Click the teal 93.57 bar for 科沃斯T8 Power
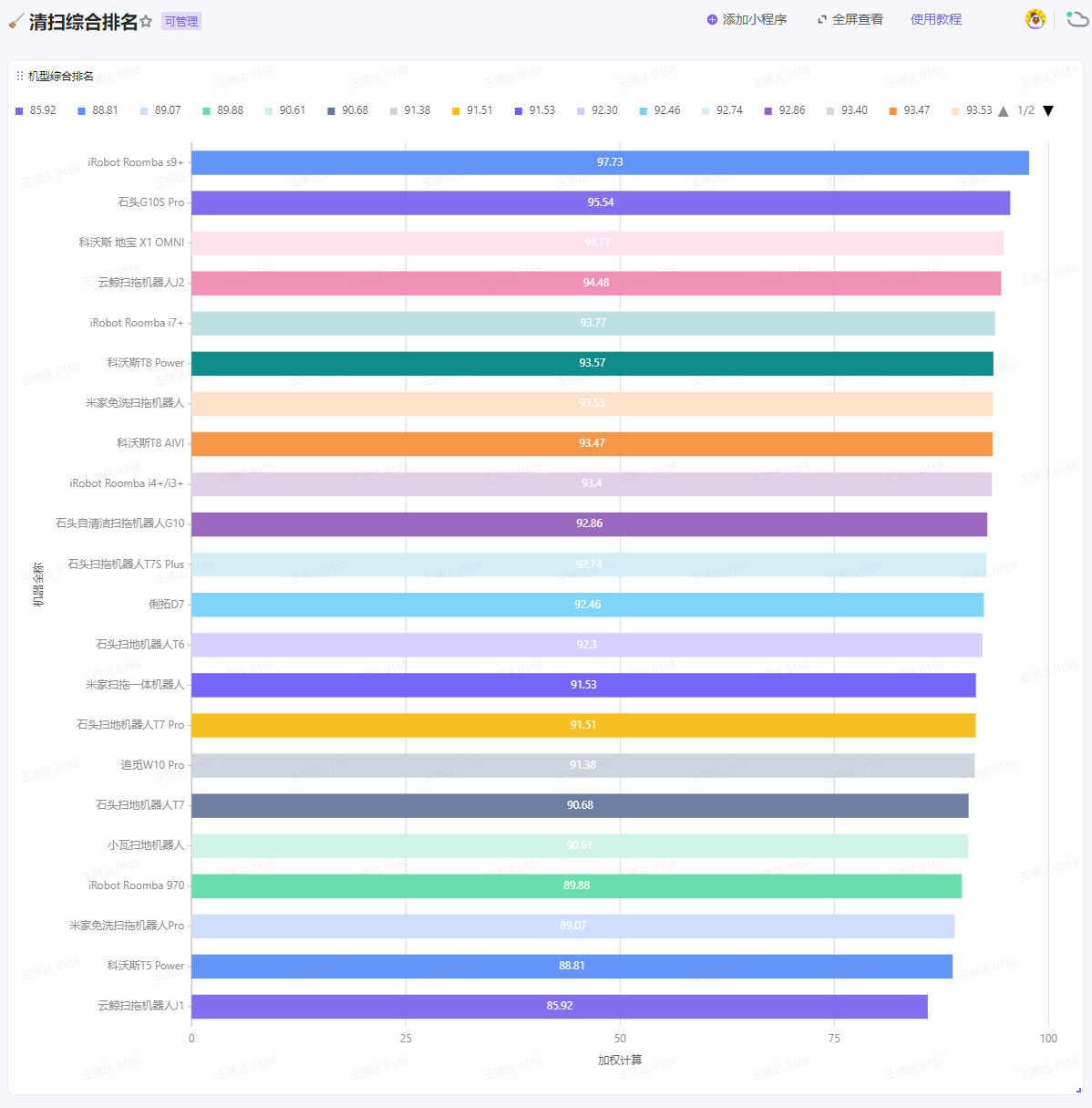The image size is (1092, 1108). click(592, 363)
